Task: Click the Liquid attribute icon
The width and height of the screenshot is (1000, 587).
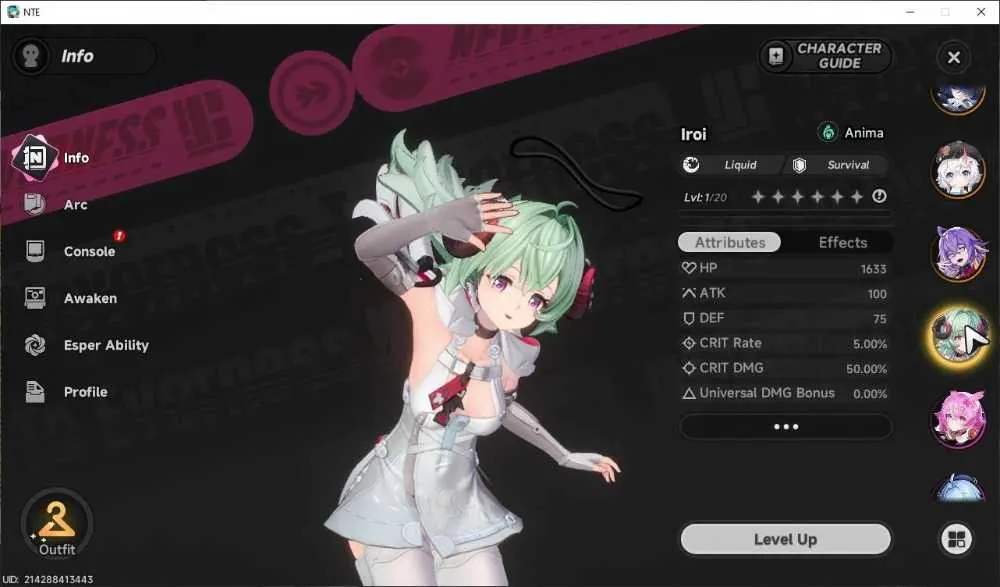Action: [691, 165]
